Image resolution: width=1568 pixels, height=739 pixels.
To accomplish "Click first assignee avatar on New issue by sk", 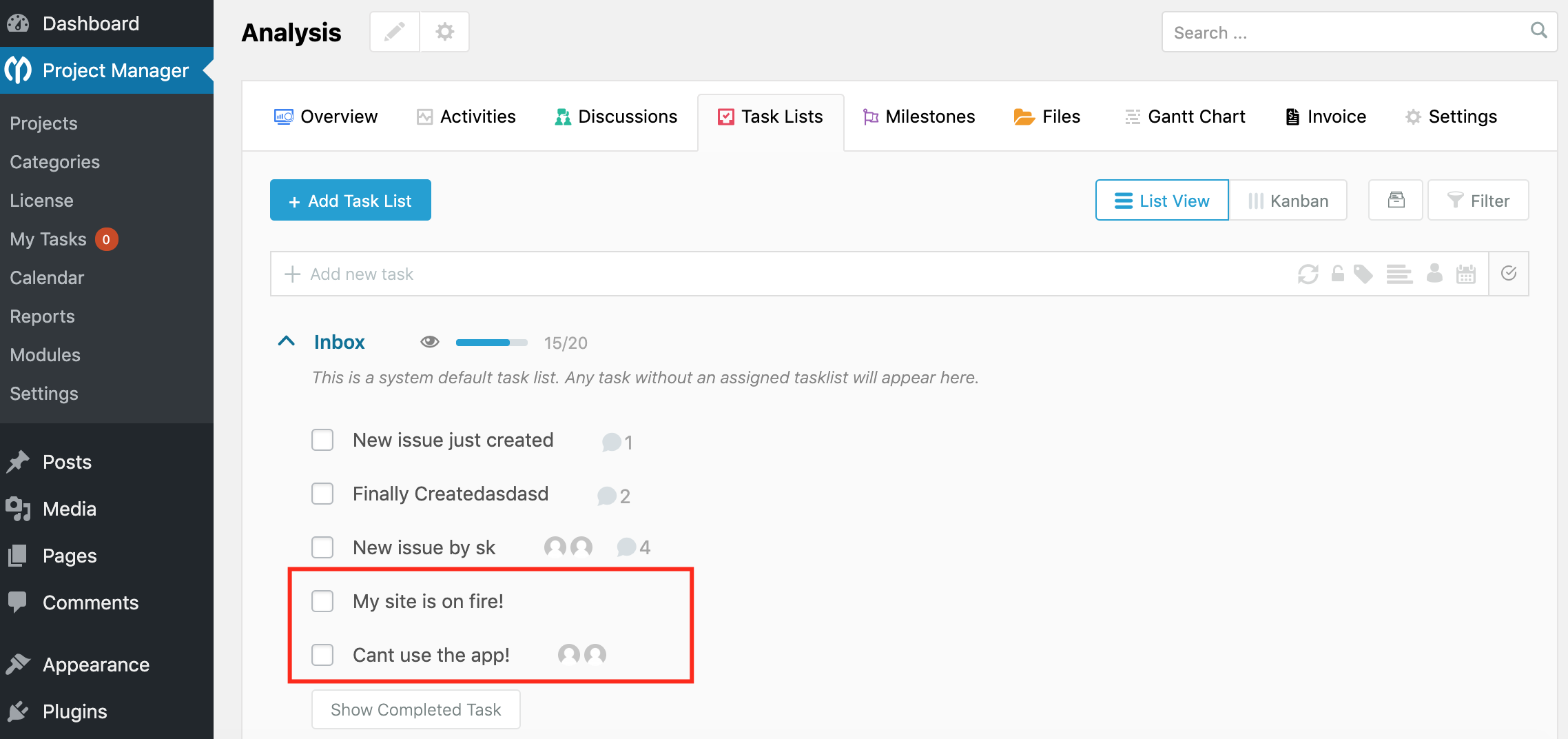I will pos(555,547).
